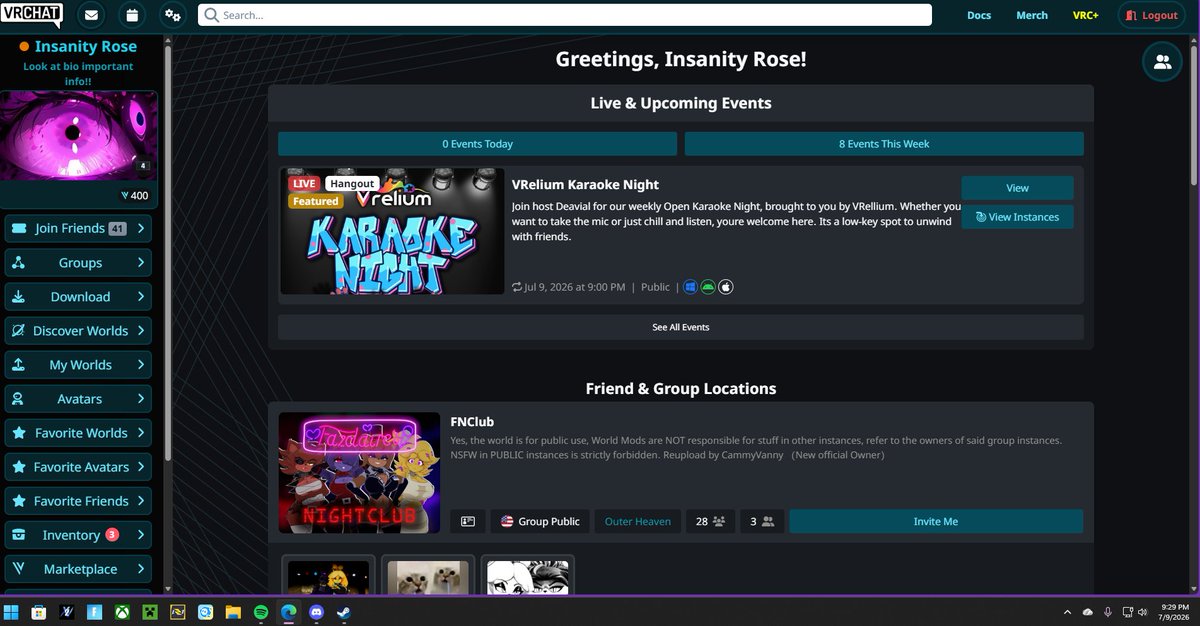
Task: Click the Join Friends sidebar icon
Action: pyautogui.click(x=19, y=229)
